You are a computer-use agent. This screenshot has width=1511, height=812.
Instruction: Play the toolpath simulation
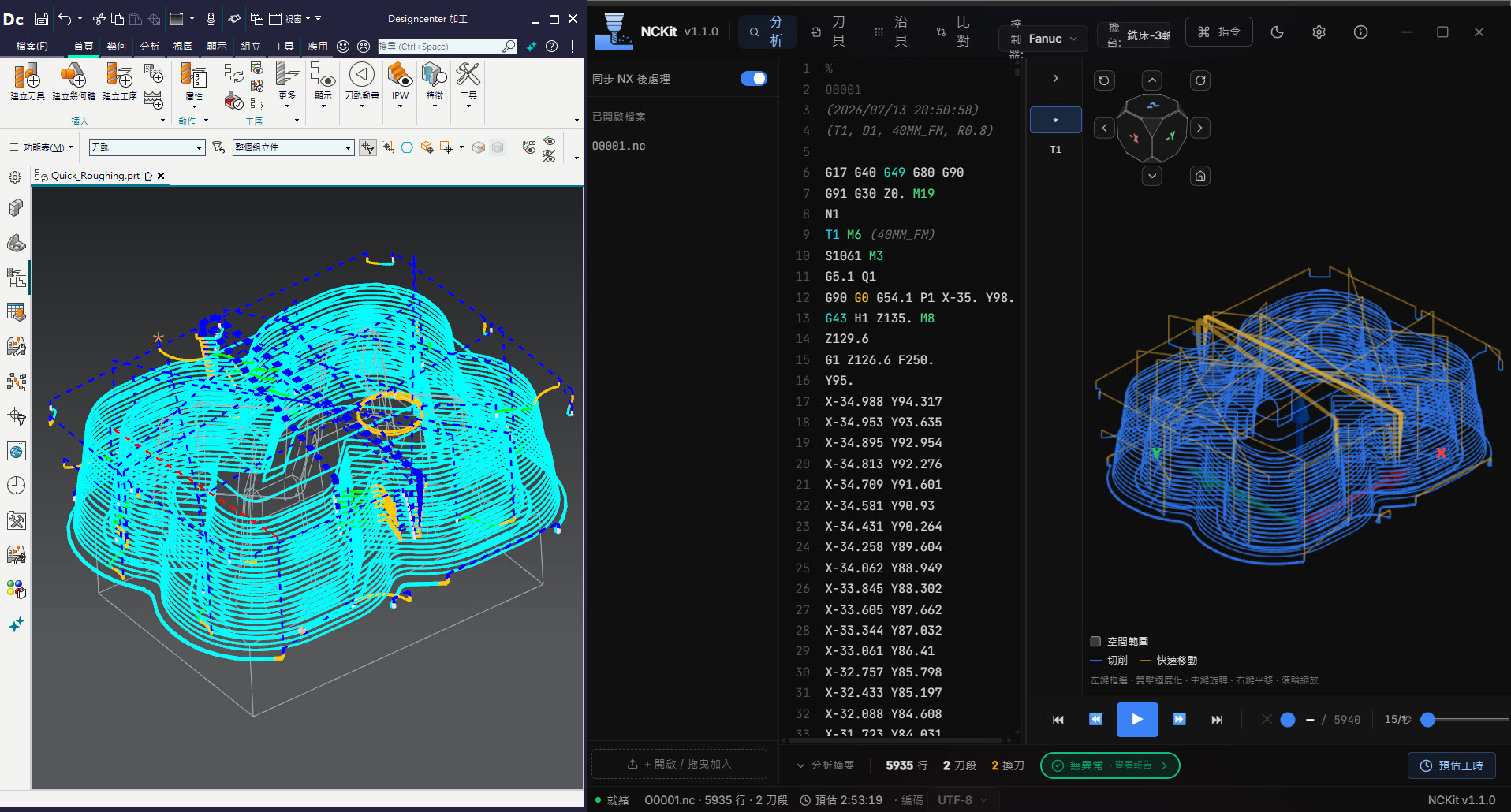click(1137, 719)
